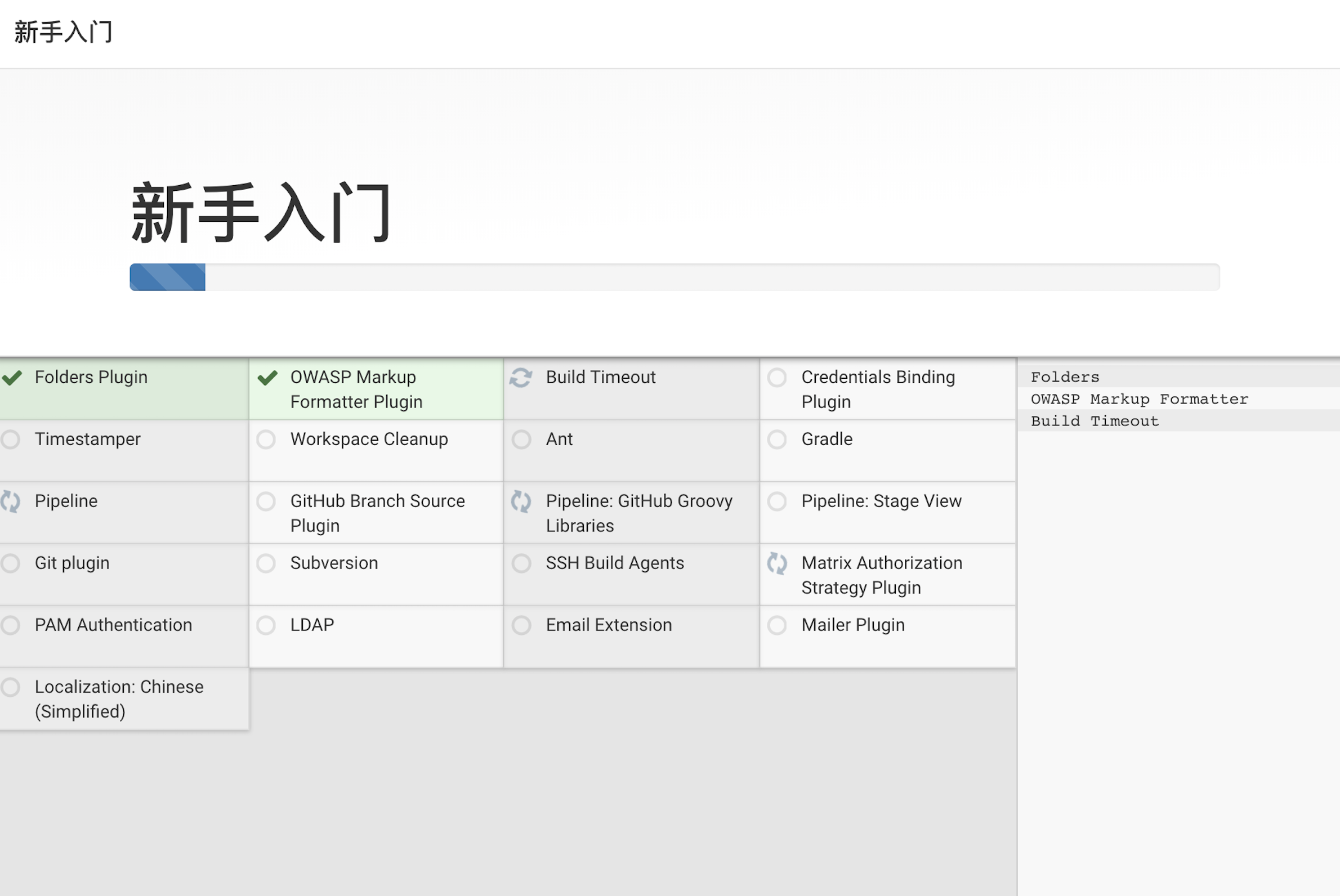
Task: Click the installation progress bar
Action: click(x=675, y=277)
